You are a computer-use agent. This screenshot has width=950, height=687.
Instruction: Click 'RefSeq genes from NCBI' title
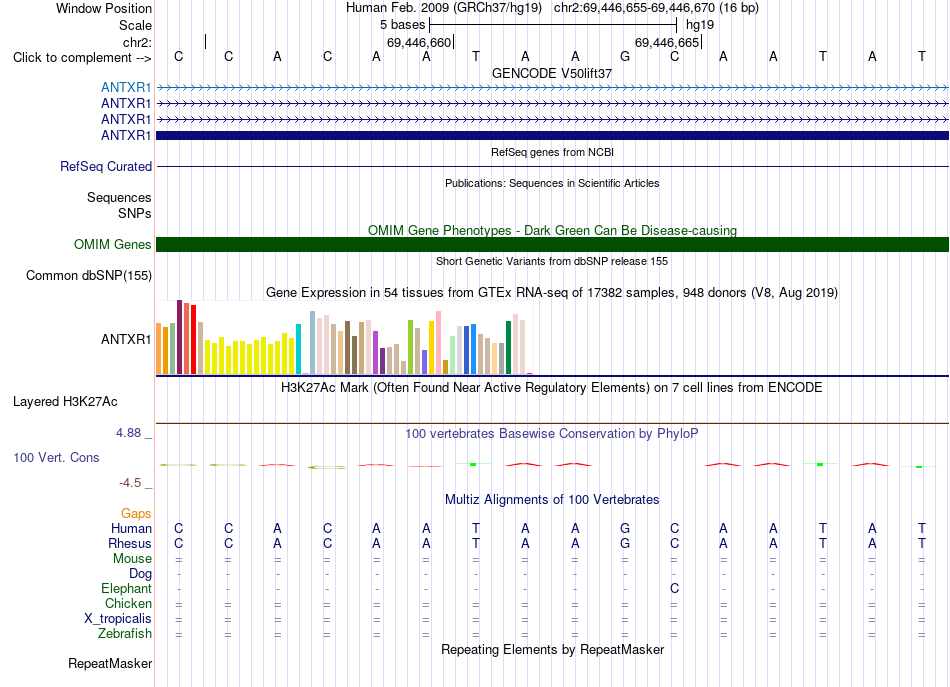(552, 152)
